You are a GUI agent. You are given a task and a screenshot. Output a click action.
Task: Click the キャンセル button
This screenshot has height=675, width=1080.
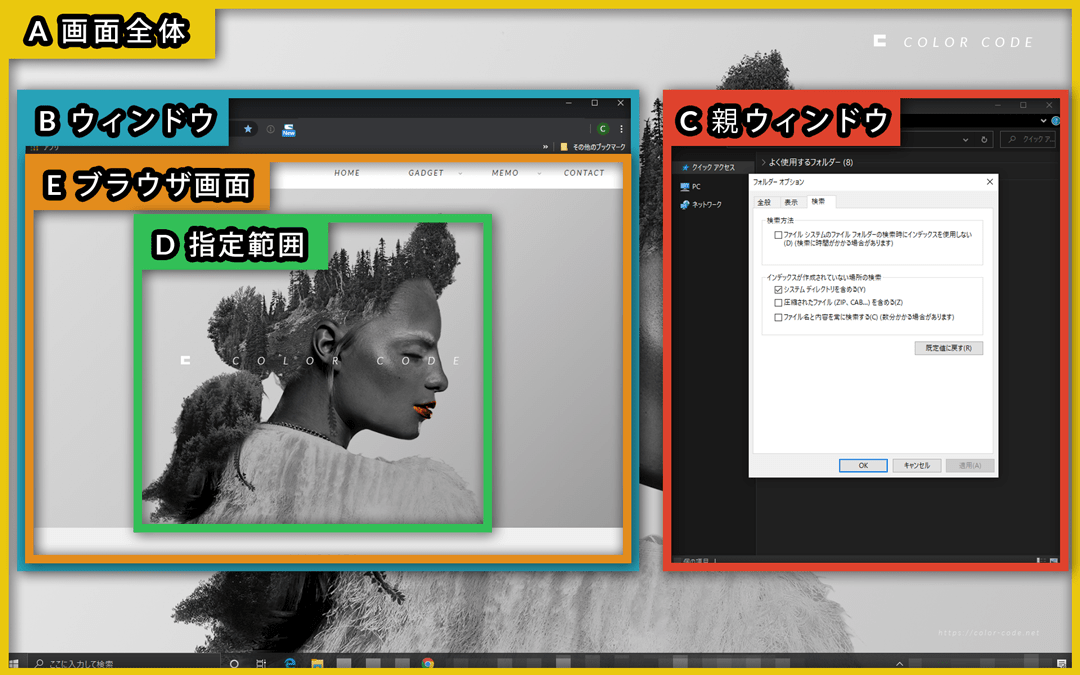click(917, 466)
